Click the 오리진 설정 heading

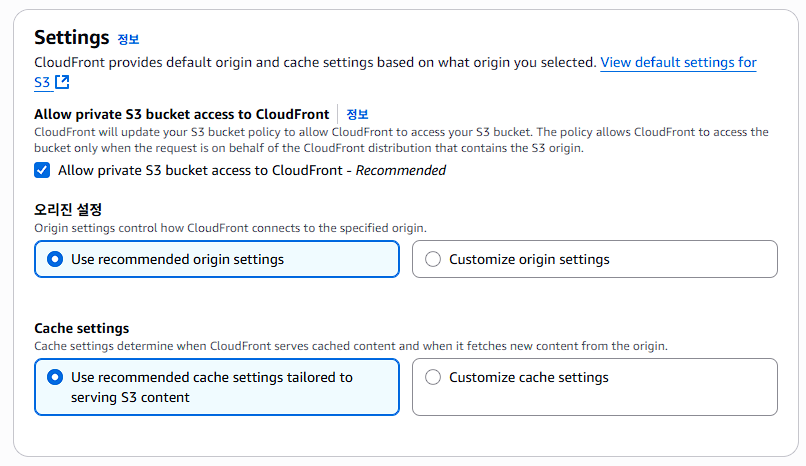pos(68,209)
